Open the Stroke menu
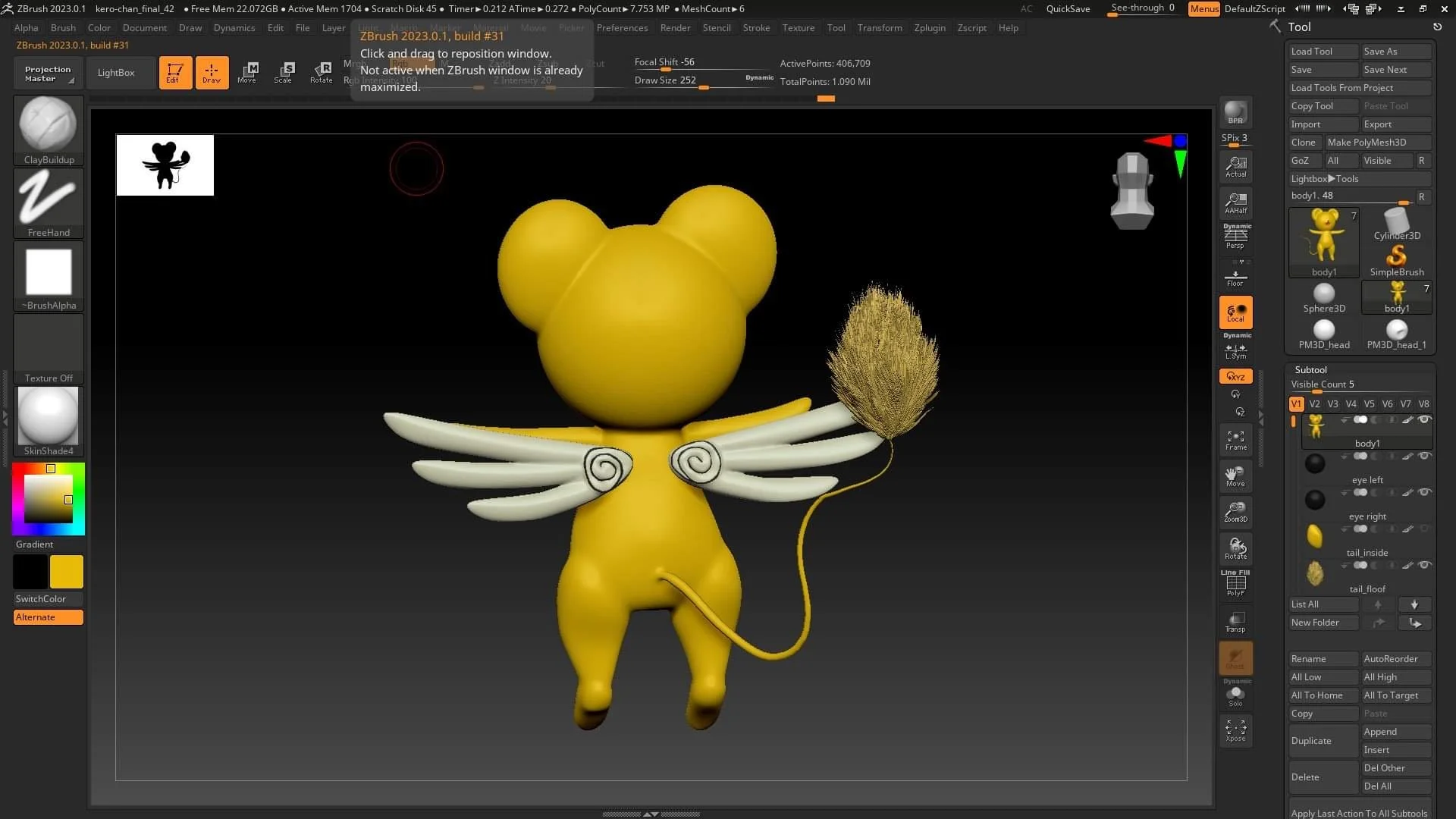 (755, 28)
